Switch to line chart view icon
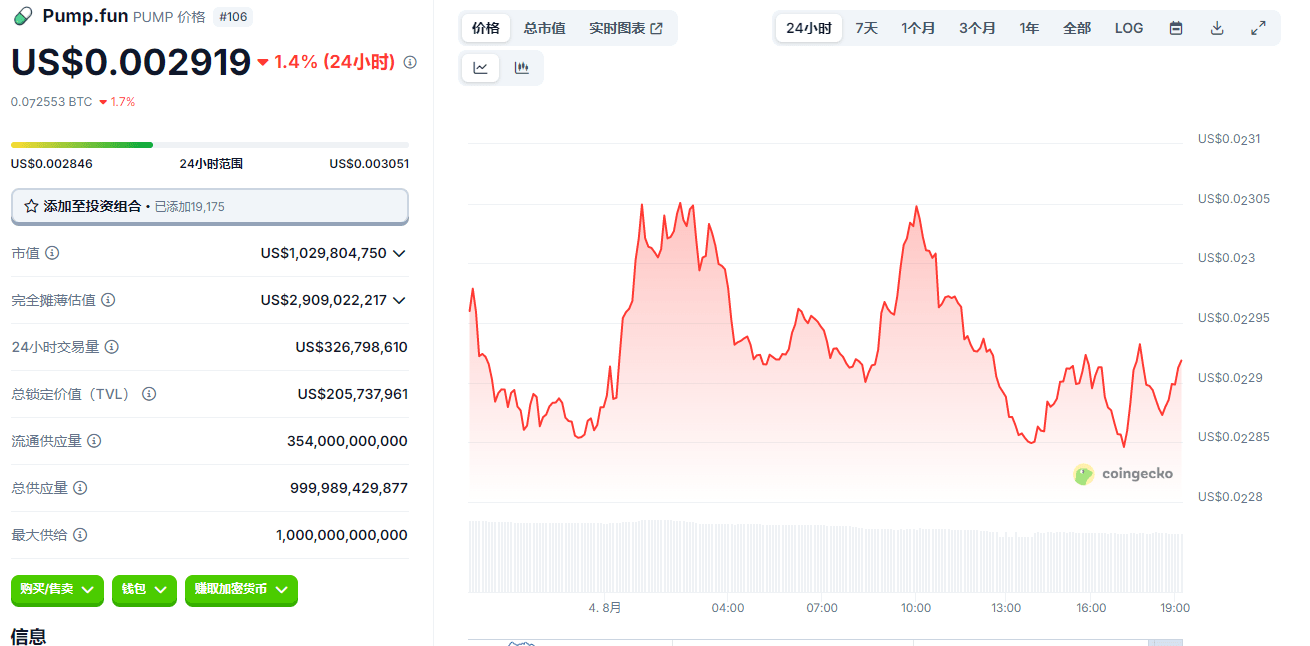 click(x=481, y=68)
